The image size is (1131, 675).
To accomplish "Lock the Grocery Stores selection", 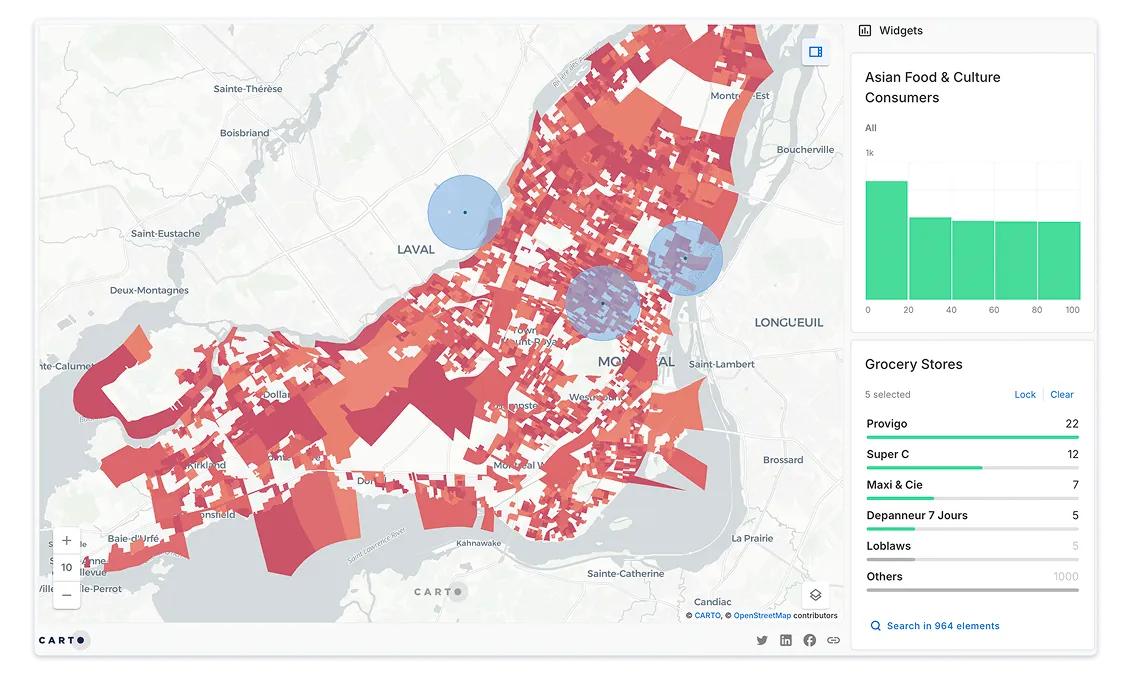I will pyautogui.click(x=1025, y=395).
